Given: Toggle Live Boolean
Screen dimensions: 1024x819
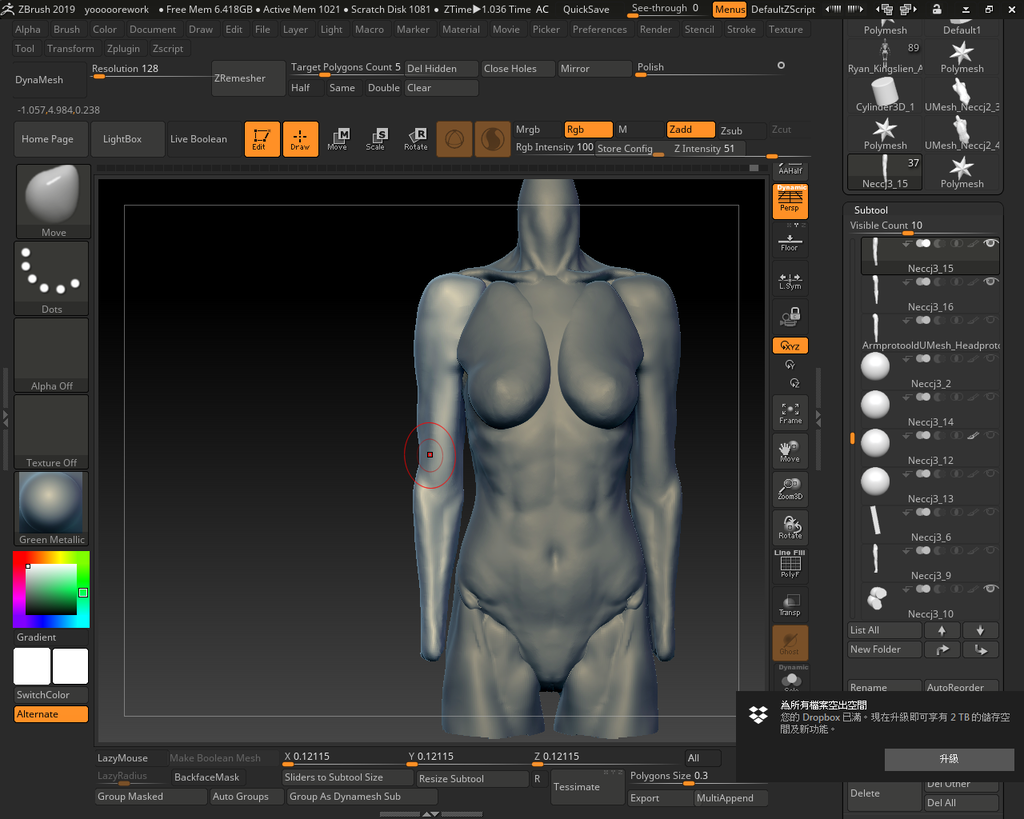Looking at the screenshot, I should (x=204, y=139).
